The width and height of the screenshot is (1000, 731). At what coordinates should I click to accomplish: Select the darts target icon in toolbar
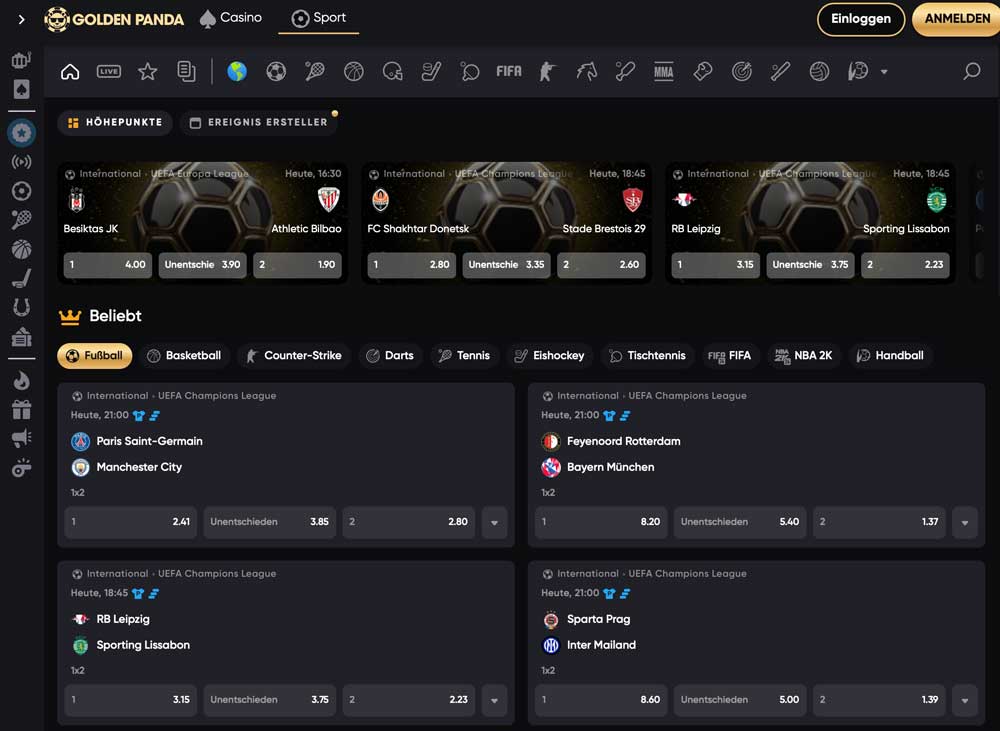coord(742,71)
